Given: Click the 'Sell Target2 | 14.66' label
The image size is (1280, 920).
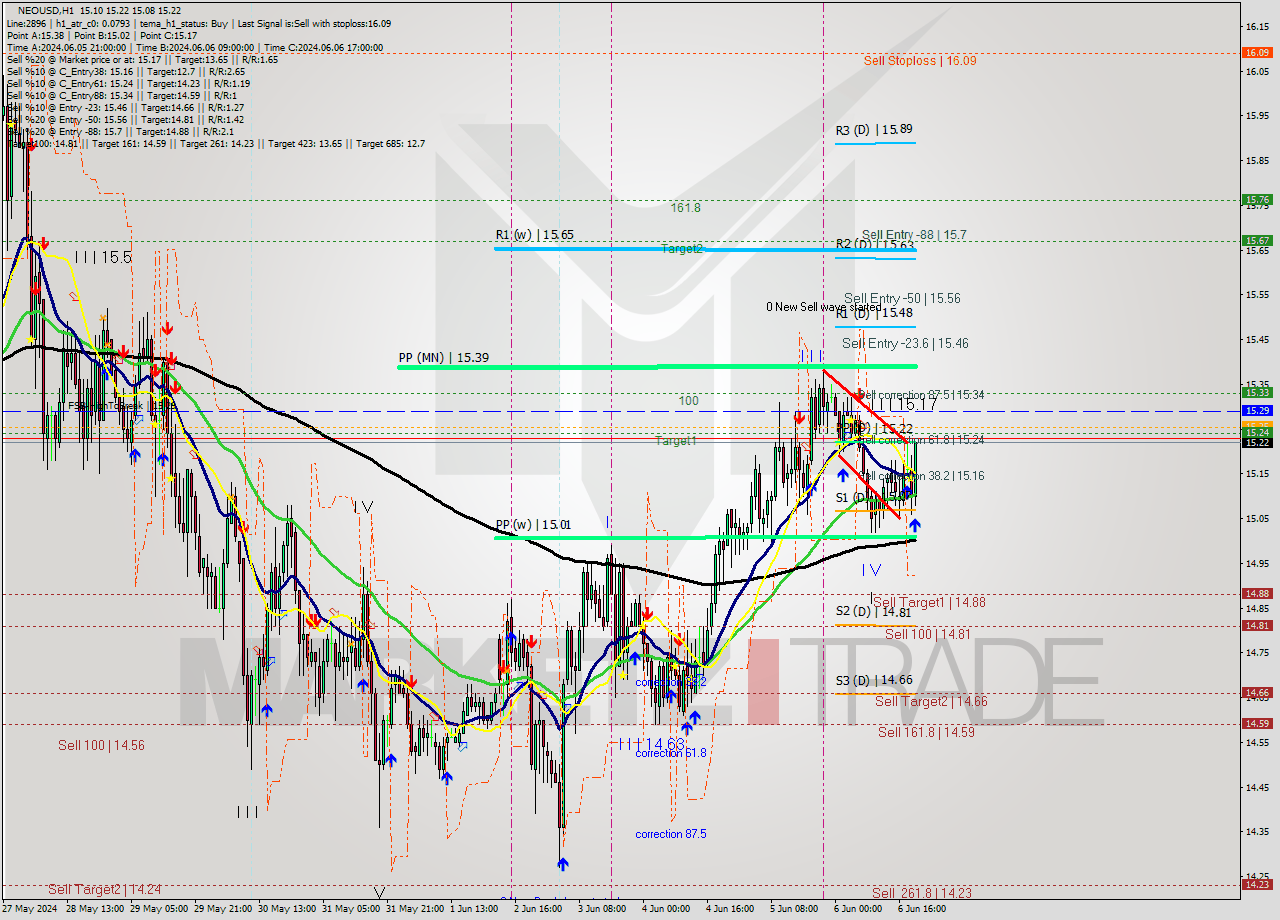Looking at the screenshot, I should pos(931,702).
